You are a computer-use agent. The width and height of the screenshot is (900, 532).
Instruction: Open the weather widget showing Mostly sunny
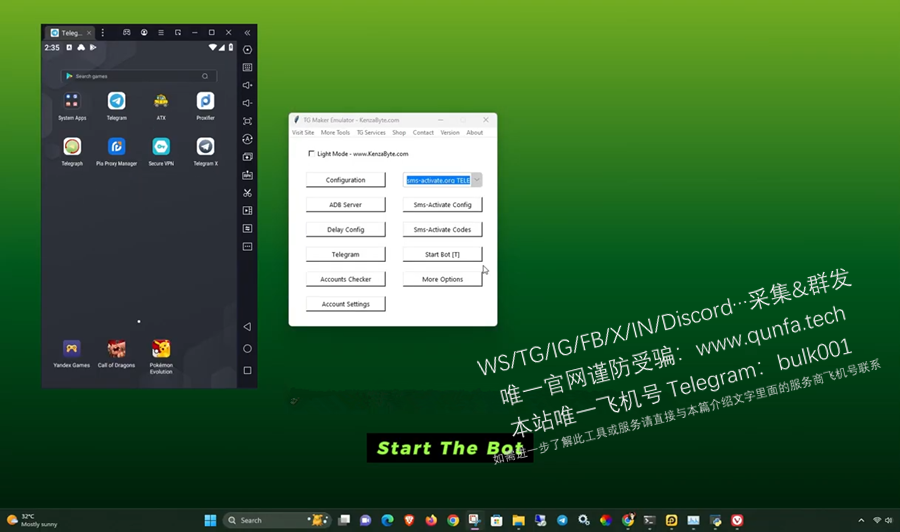[32, 520]
